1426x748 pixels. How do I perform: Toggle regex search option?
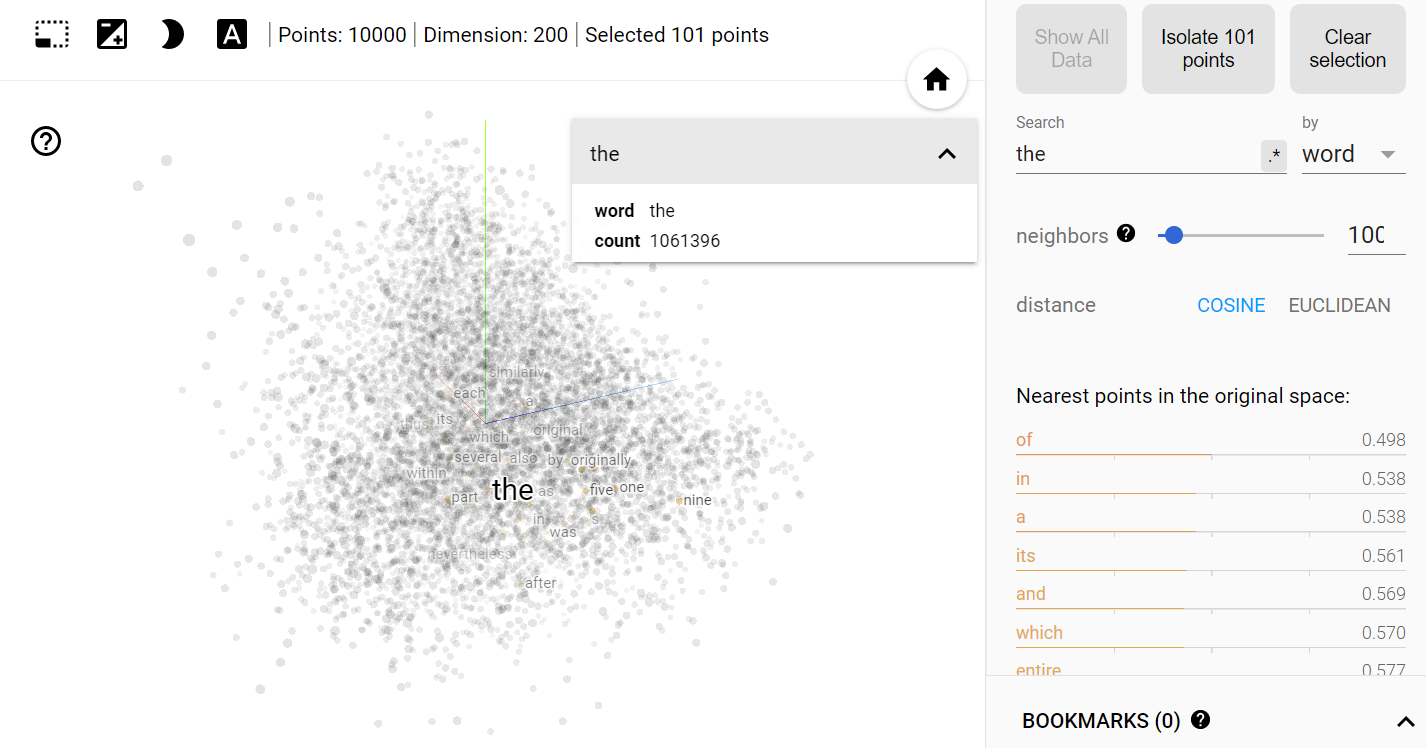tap(1274, 155)
